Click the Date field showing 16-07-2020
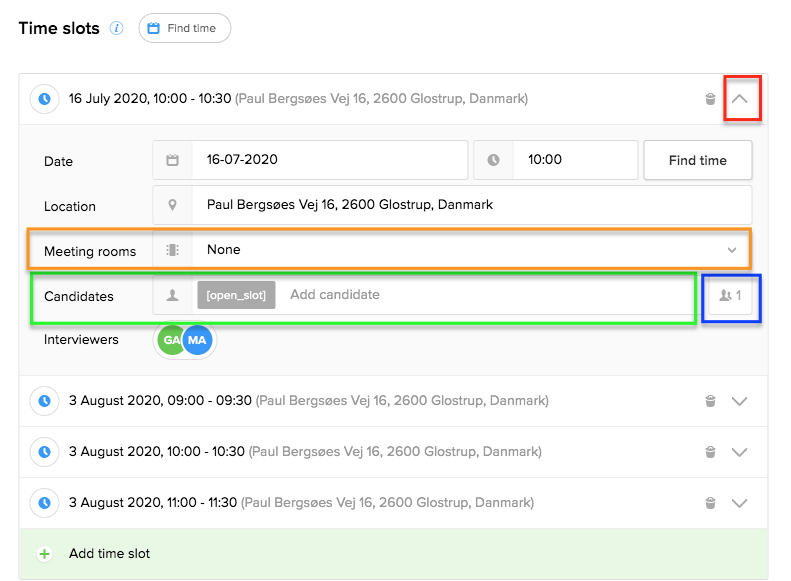The width and height of the screenshot is (791, 581). [328, 160]
